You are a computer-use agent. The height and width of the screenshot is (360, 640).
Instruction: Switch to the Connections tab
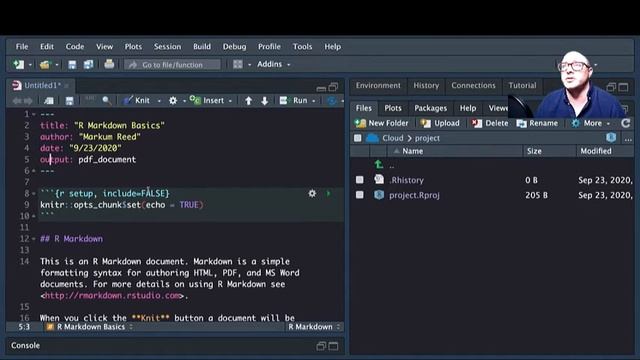473,85
